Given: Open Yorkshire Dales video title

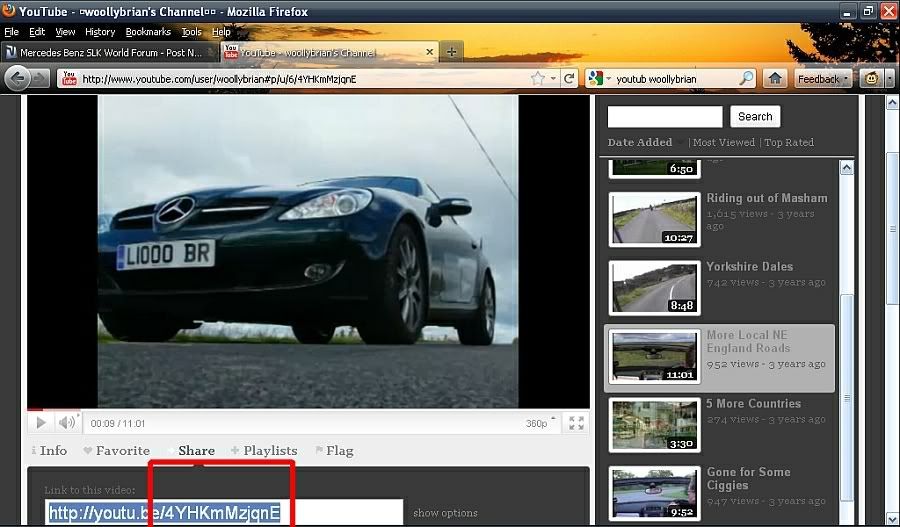Looking at the screenshot, I should tap(750, 266).
